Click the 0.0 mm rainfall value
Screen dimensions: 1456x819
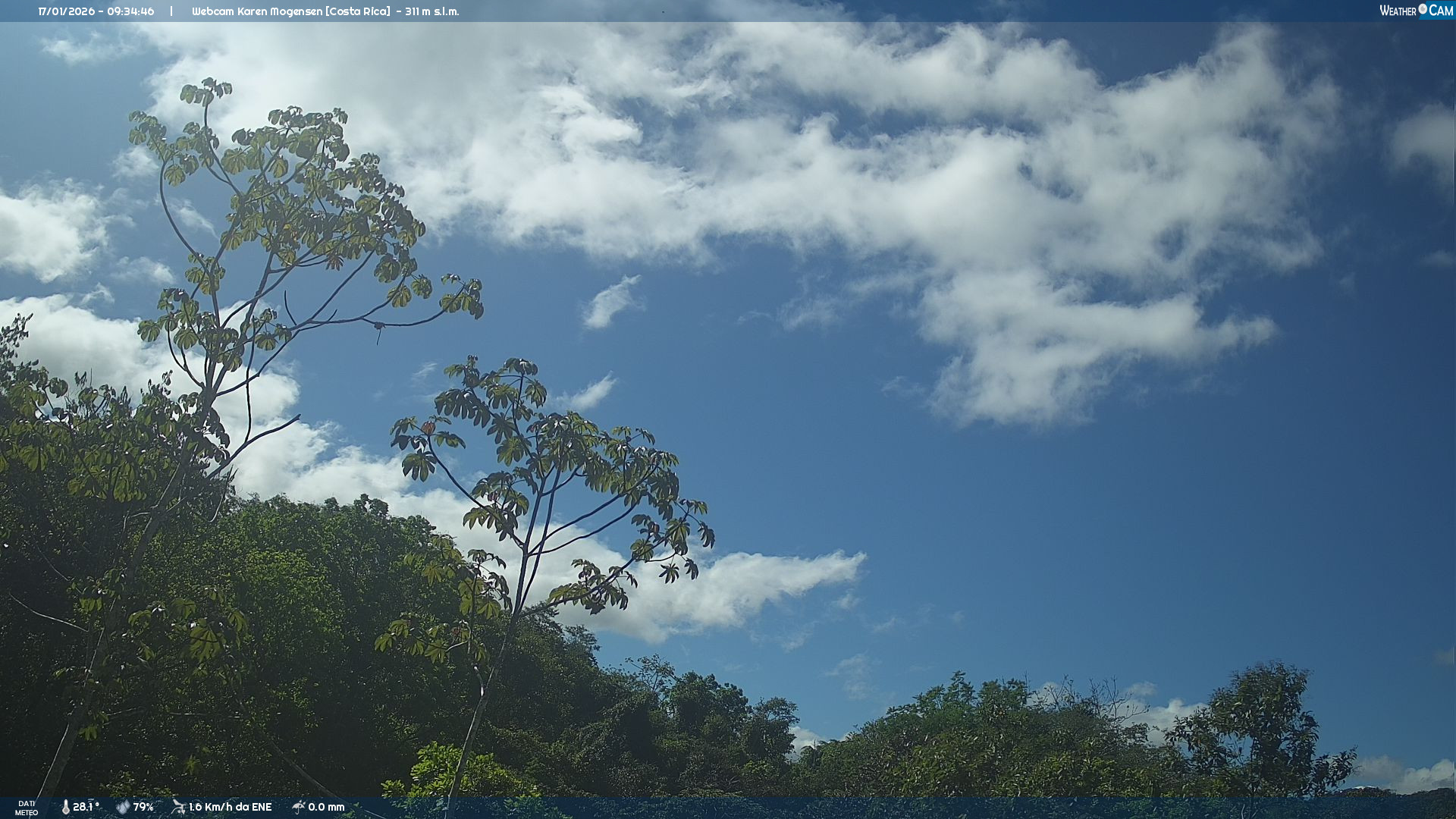point(326,807)
